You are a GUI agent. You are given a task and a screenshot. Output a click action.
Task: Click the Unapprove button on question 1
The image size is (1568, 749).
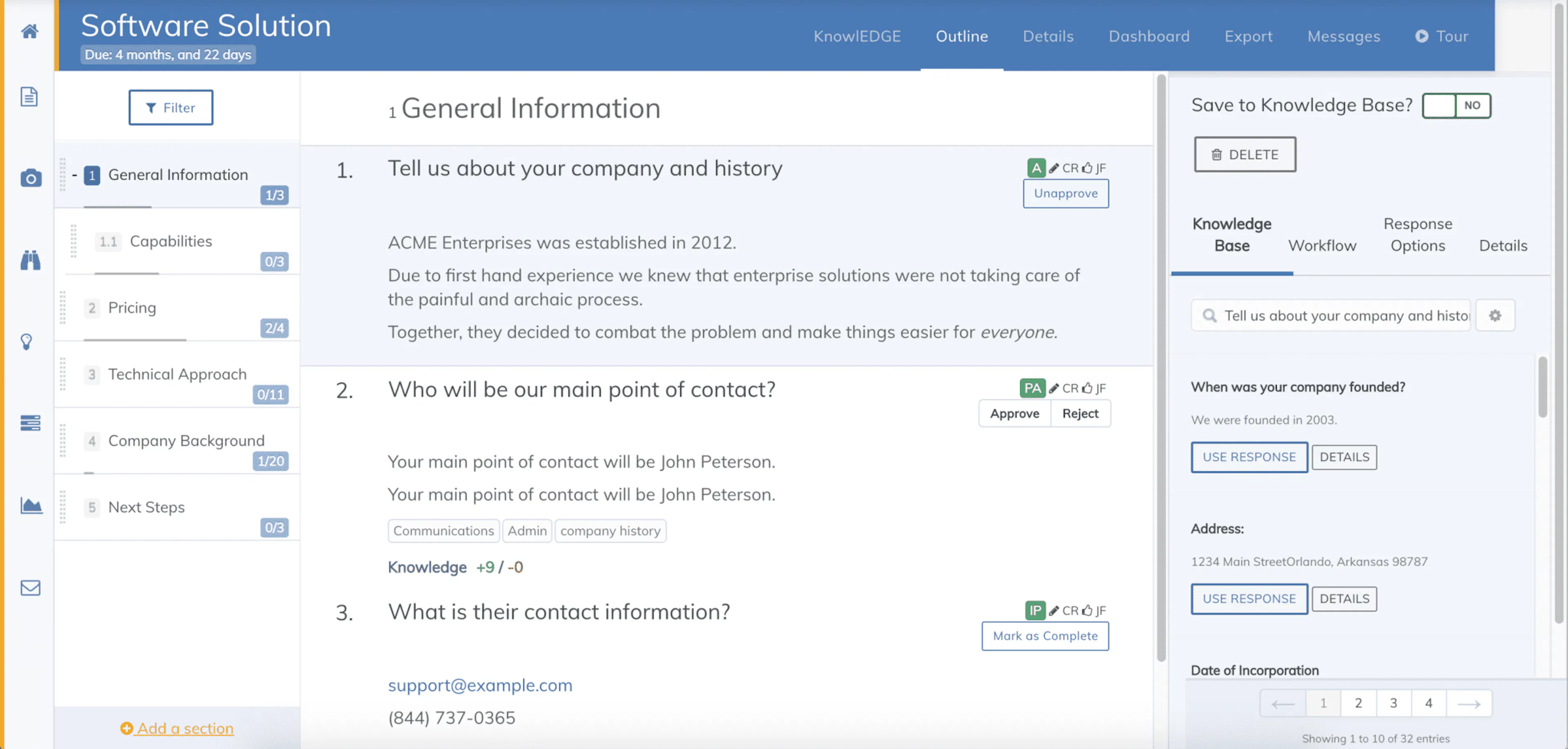1066,194
